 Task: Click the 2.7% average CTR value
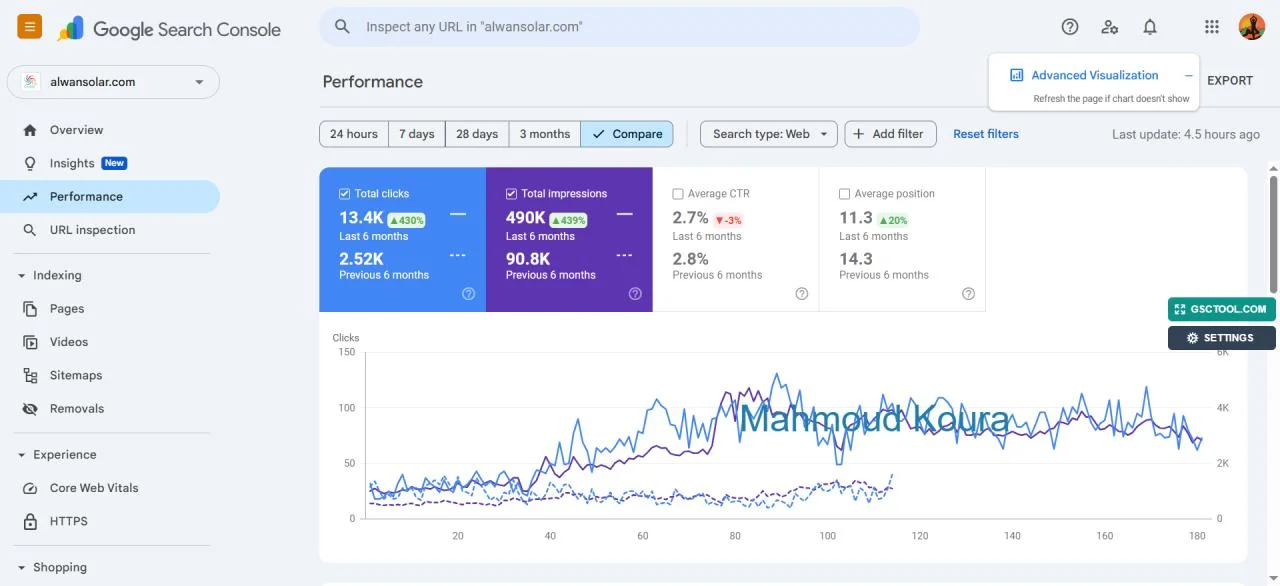691,218
